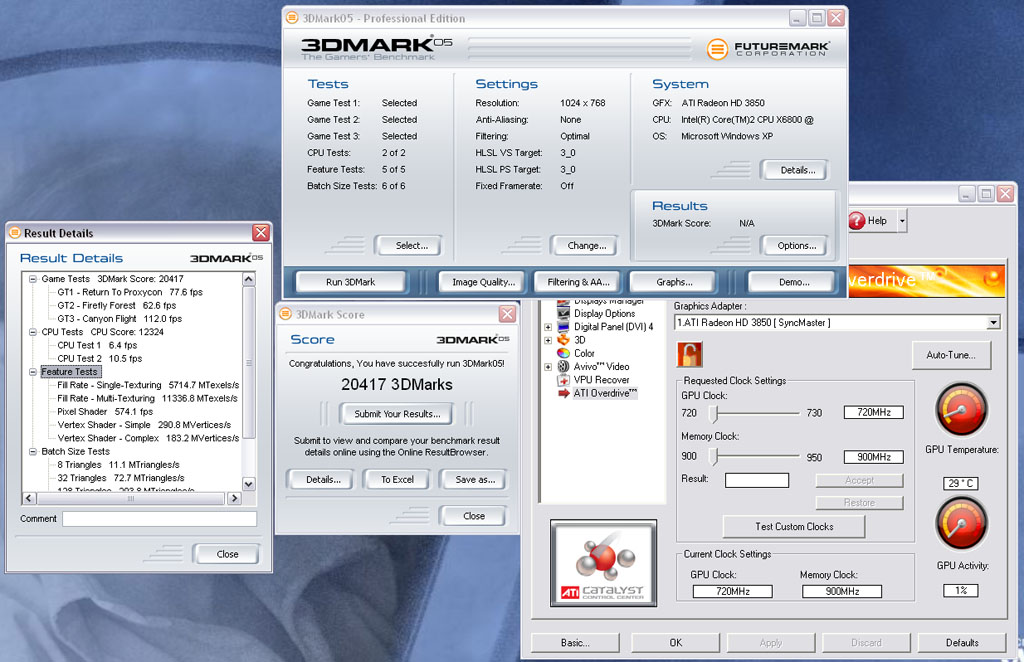This screenshot has width=1024, height=662.
Task: Click the red Help question mark icon
Action: (x=857, y=221)
